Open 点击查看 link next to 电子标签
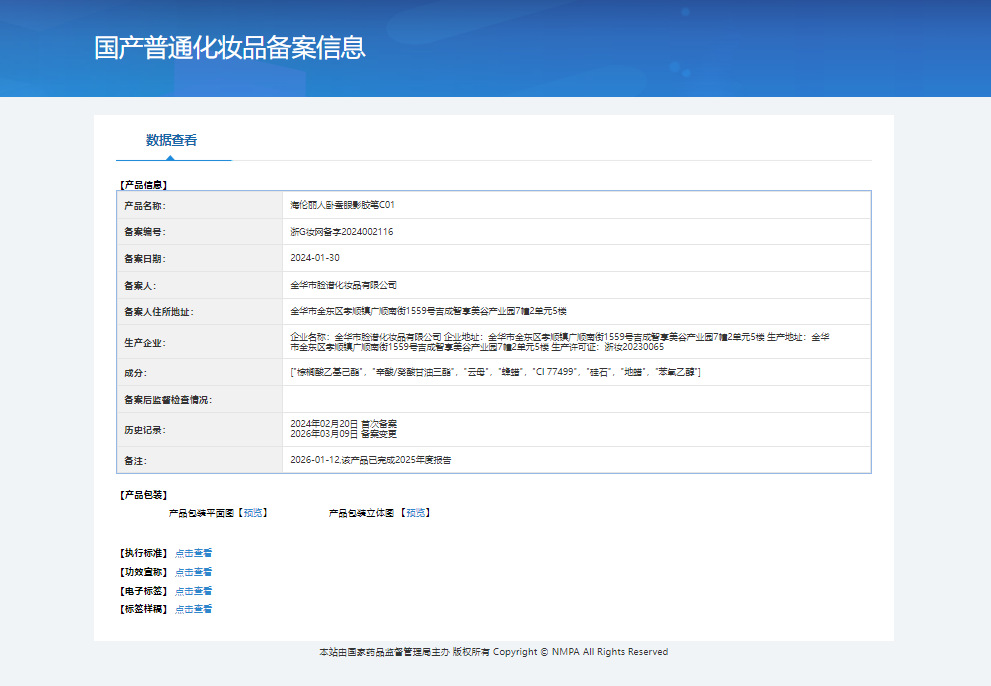This screenshot has width=991, height=686. [193, 591]
